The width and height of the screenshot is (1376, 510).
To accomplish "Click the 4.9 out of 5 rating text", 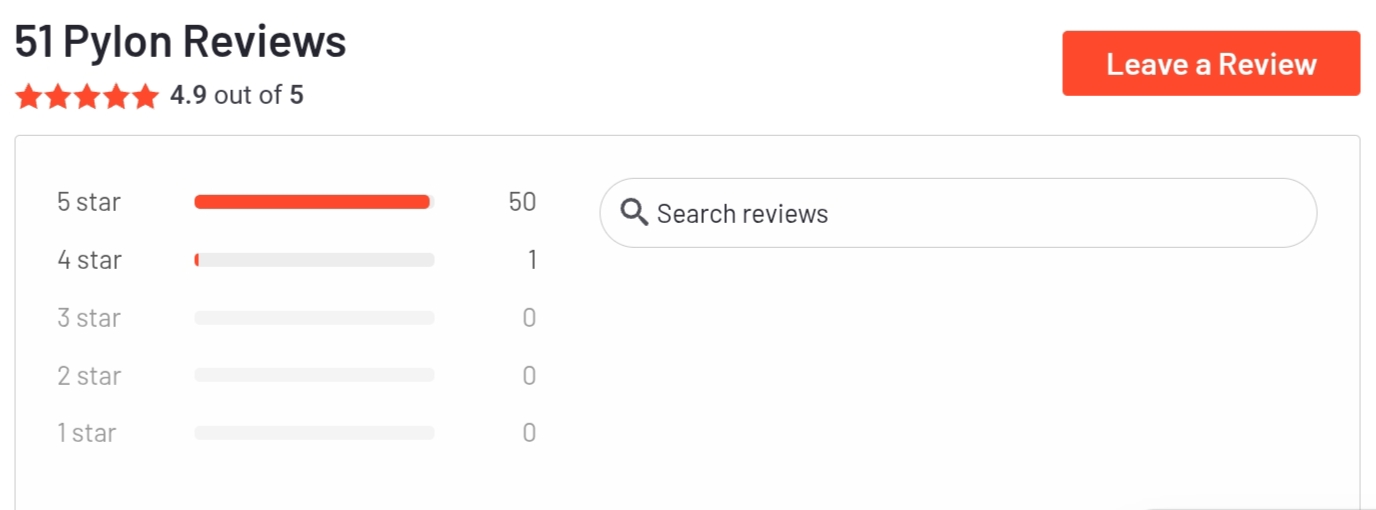I will click(x=237, y=96).
